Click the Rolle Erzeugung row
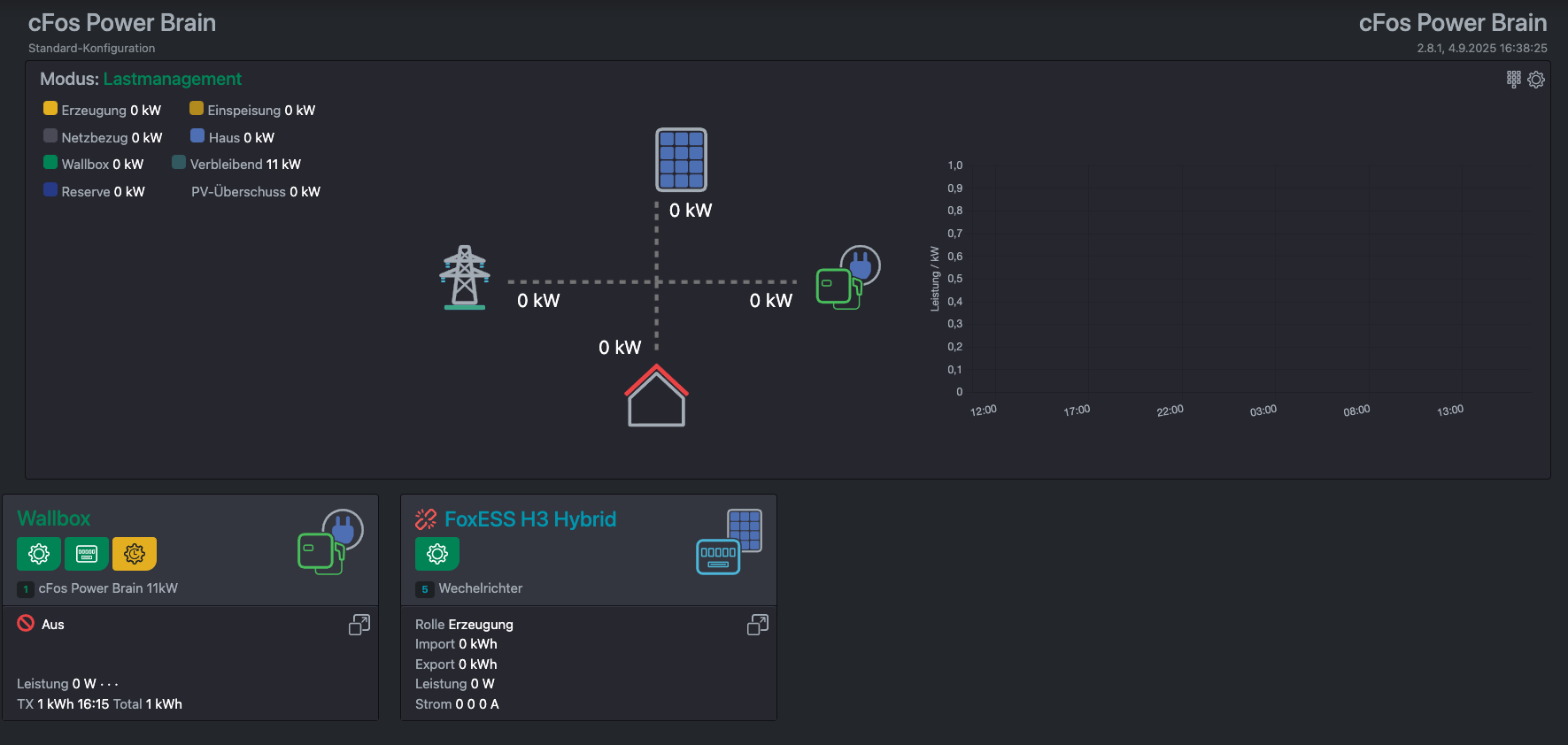Viewport: 1568px width, 745px height. (x=464, y=625)
